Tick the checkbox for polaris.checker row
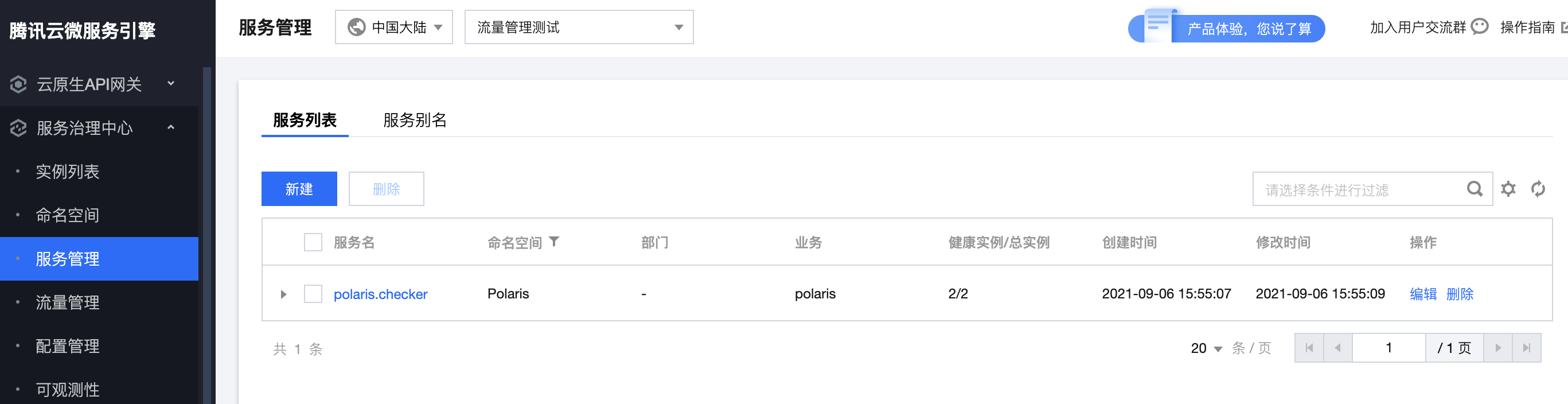 [x=313, y=294]
